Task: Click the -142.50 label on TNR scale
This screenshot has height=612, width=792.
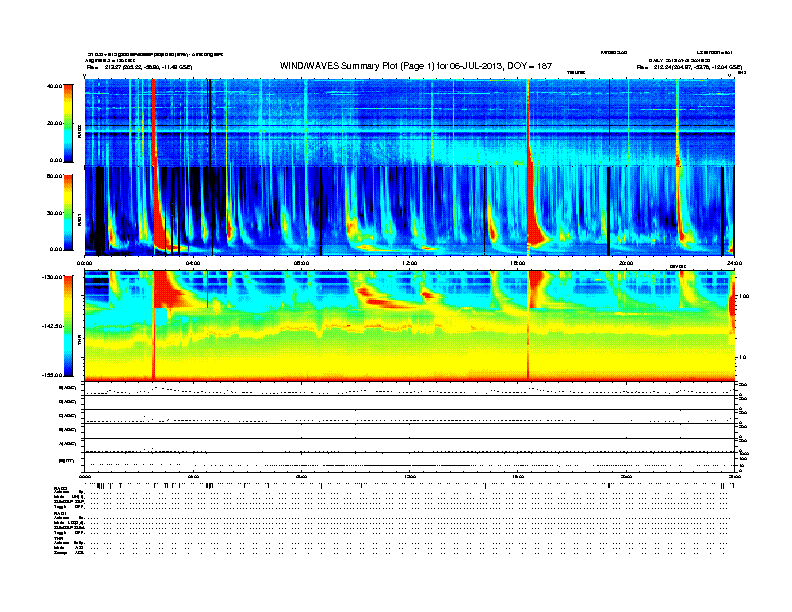Action: click(52, 326)
